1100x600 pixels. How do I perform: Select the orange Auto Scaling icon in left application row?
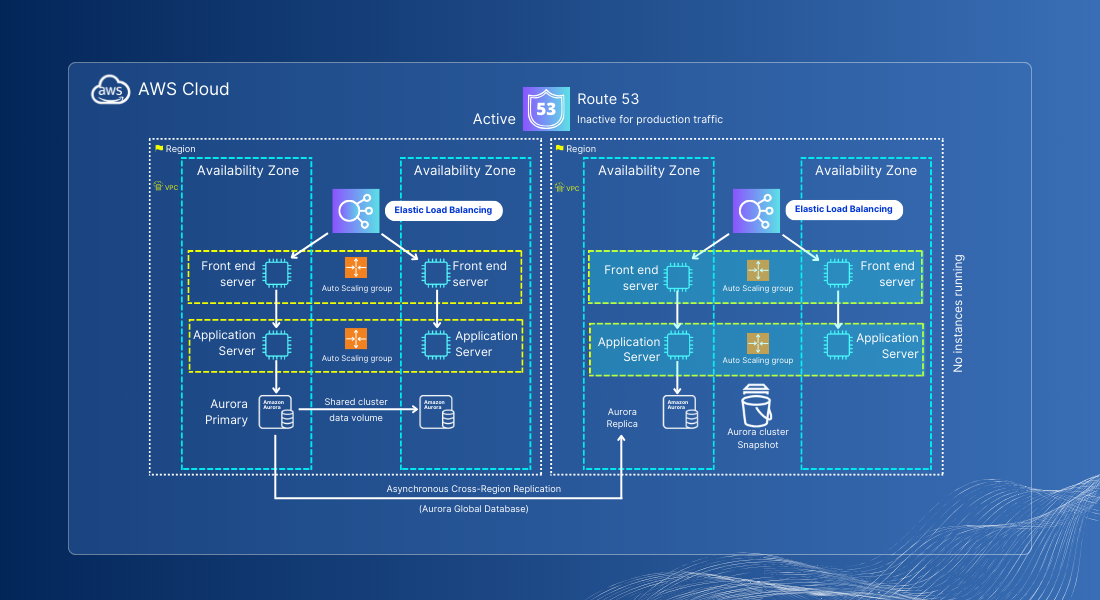point(356,338)
